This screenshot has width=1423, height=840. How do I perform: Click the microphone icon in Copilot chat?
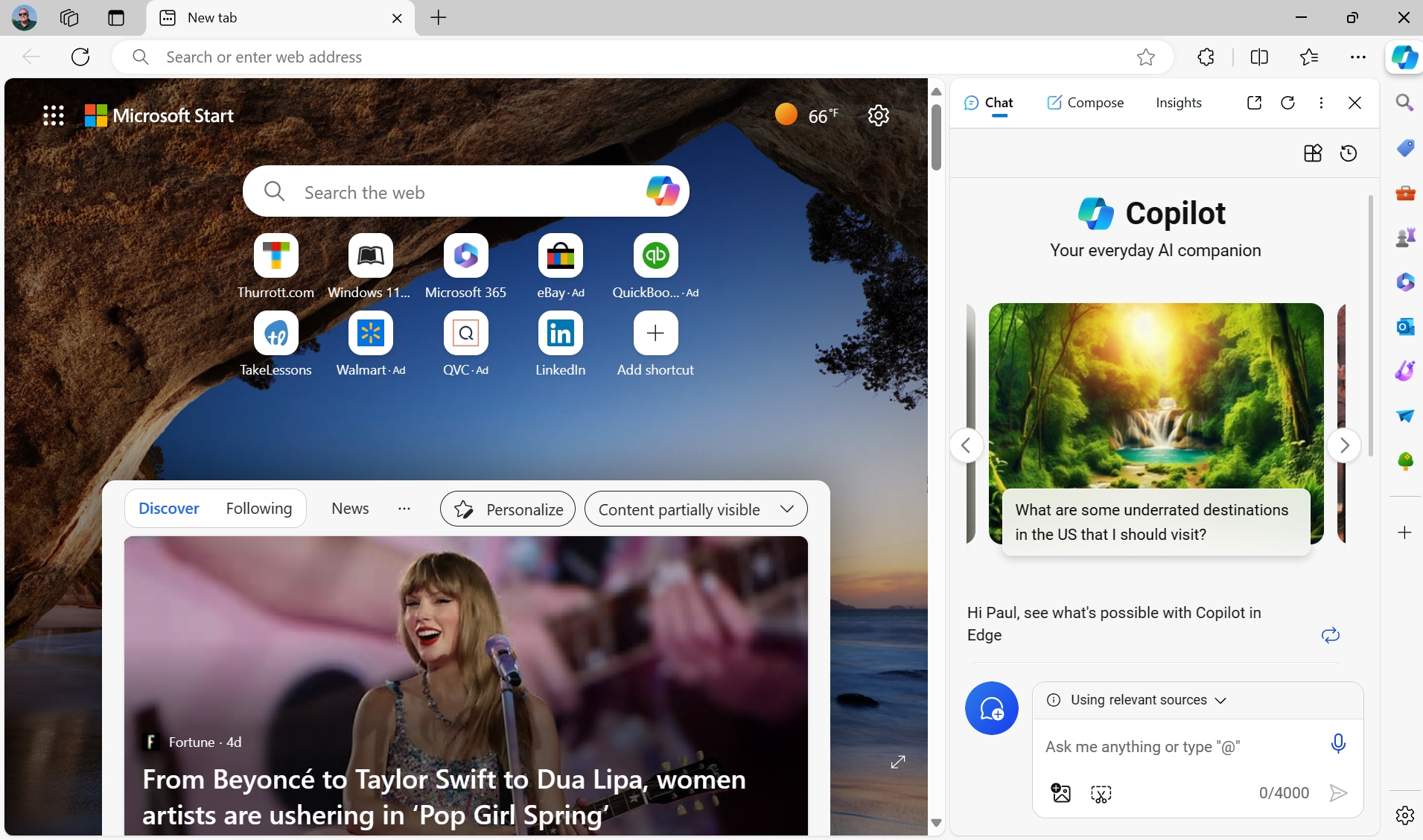coord(1337,744)
